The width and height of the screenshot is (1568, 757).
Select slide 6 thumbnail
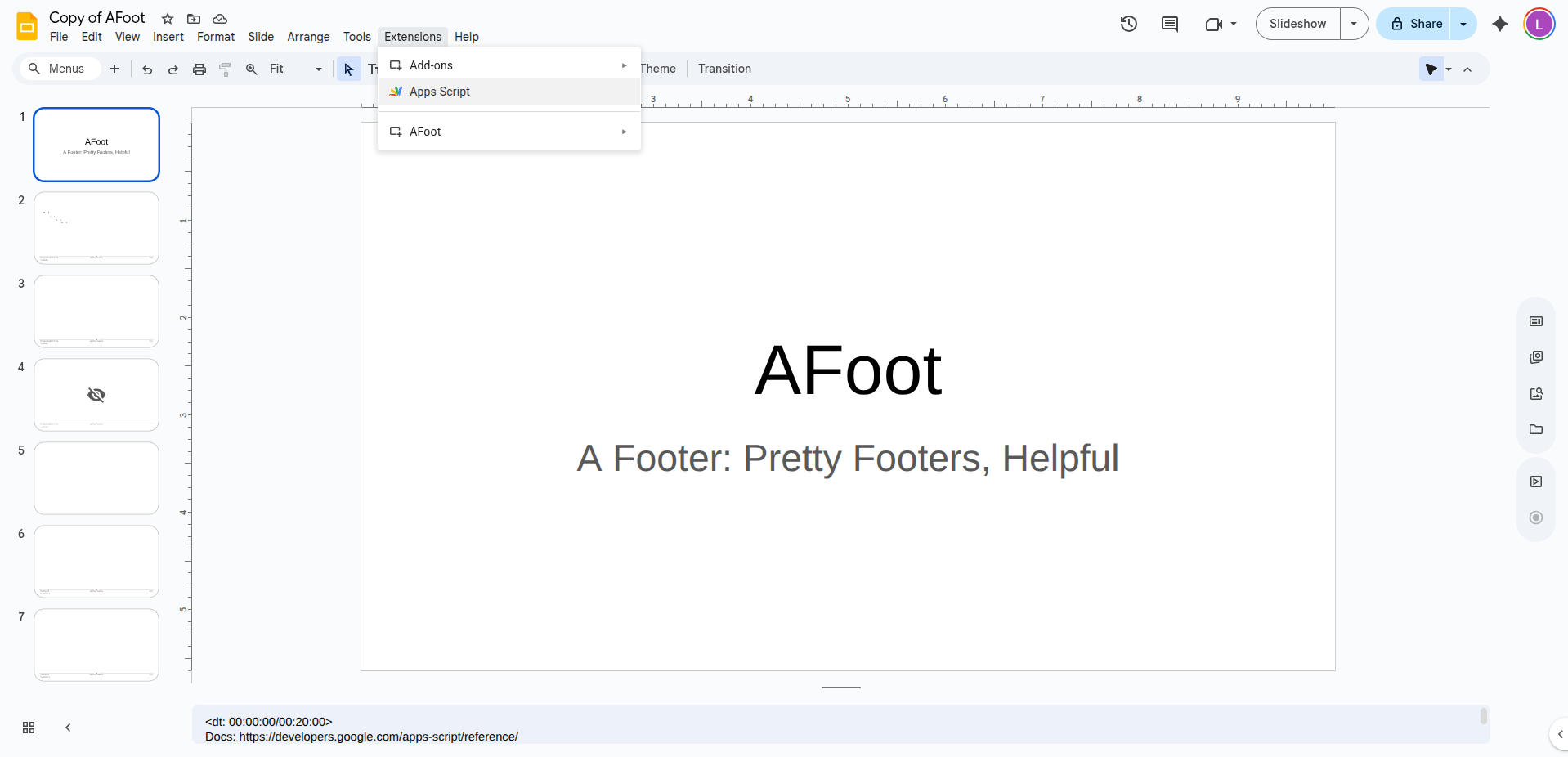tap(96, 562)
